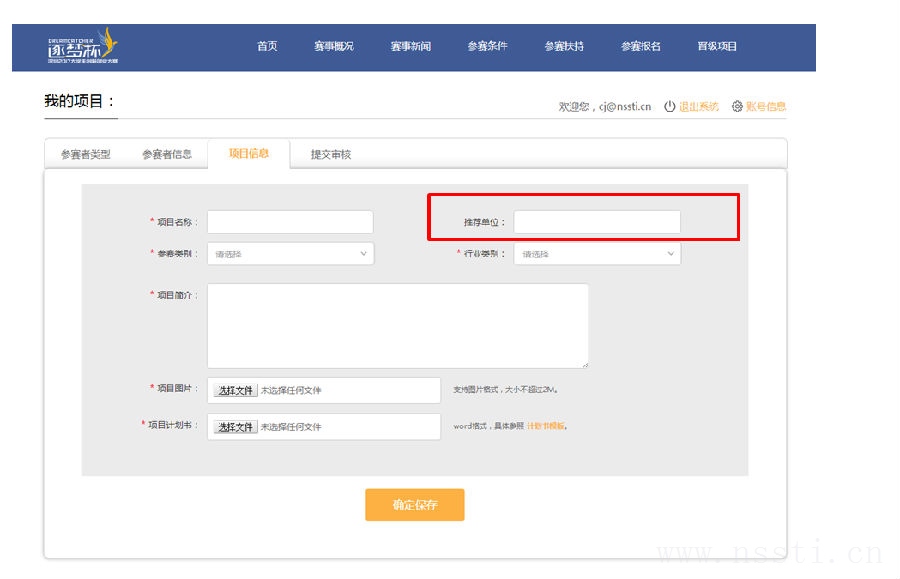Click the gear icon beside 账号信息

[x=737, y=106]
